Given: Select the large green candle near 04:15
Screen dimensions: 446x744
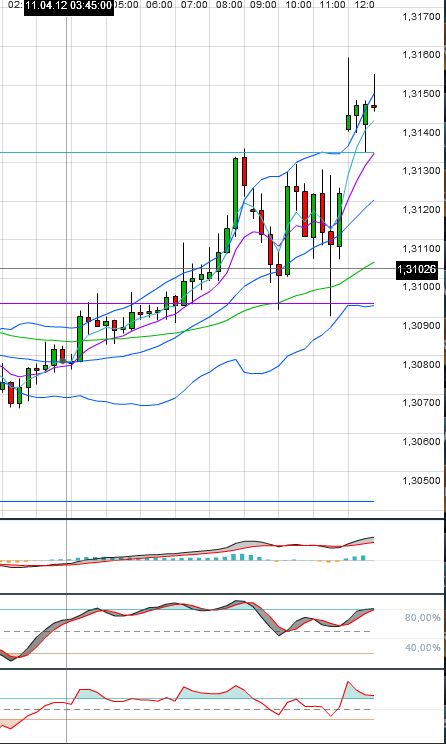Looking at the screenshot, I should 80,339.
